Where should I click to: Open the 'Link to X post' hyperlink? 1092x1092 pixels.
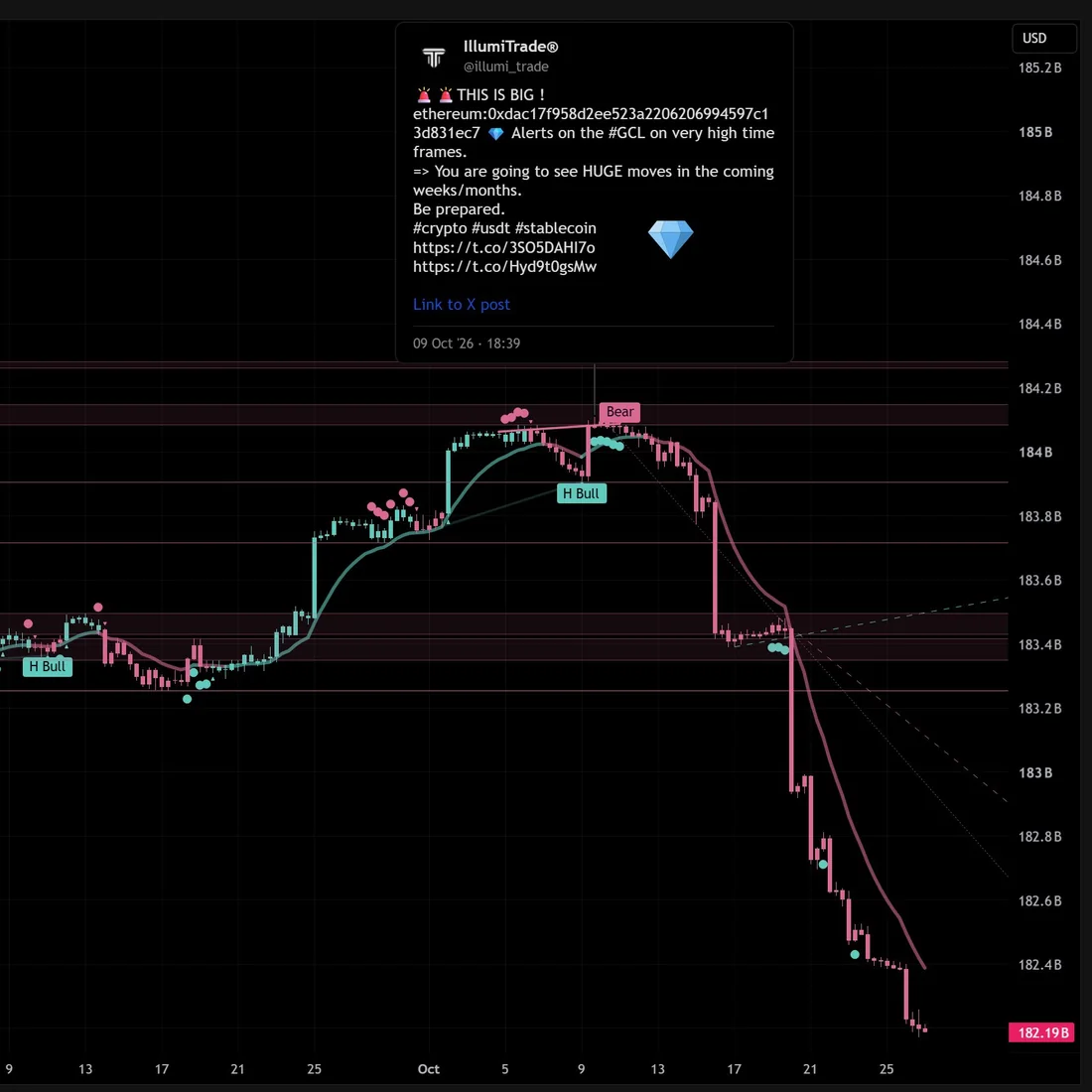pyautogui.click(x=461, y=305)
